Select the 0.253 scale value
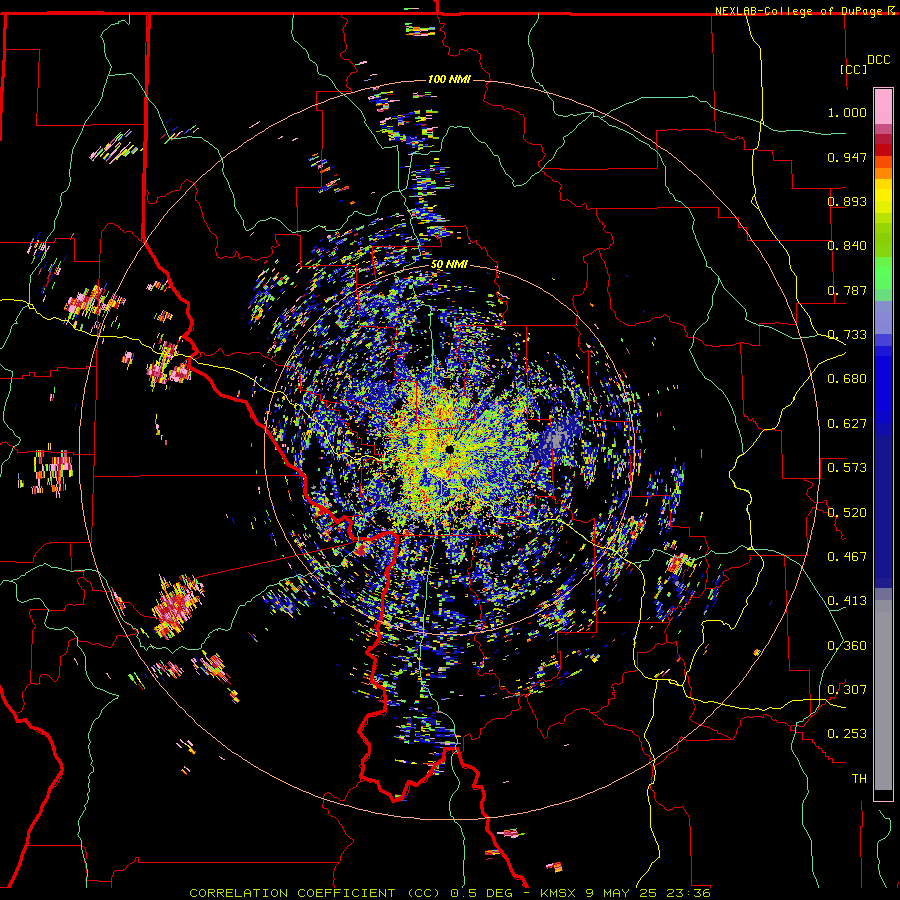This screenshot has width=900, height=900. coord(847,734)
